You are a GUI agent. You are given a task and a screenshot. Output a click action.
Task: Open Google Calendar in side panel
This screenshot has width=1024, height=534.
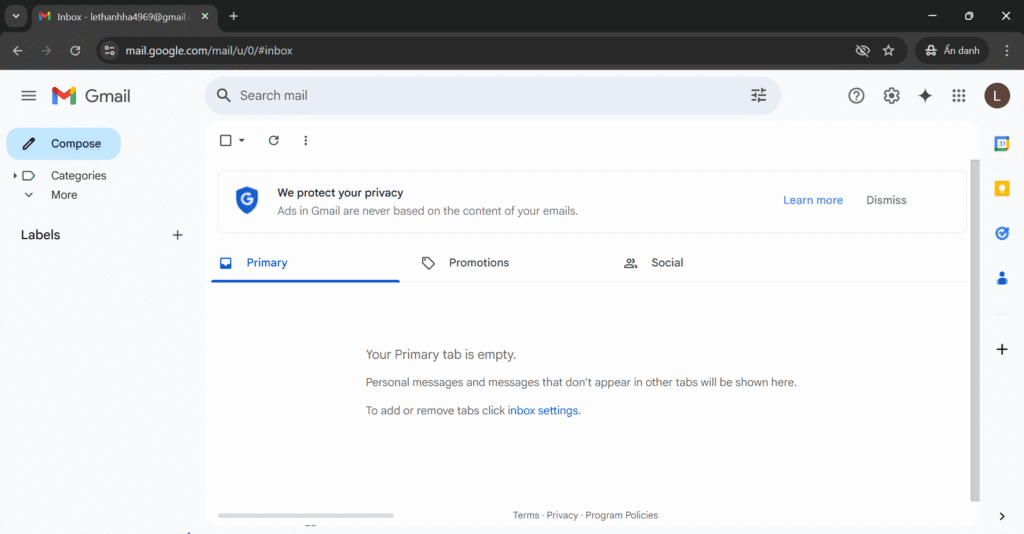(x=1001, y=144)
